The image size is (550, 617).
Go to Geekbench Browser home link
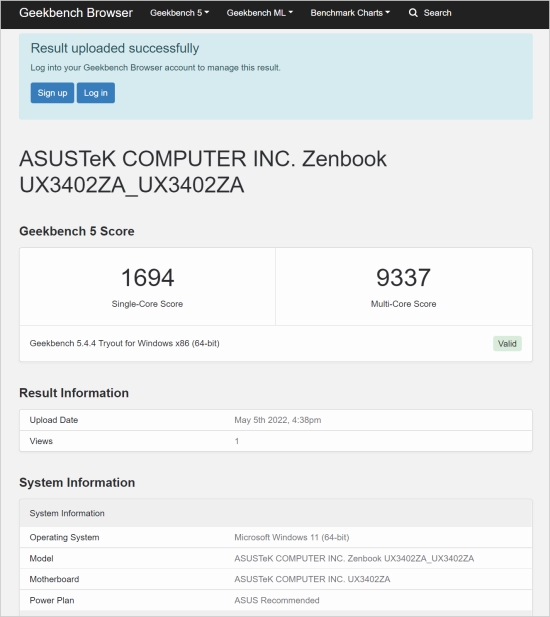76,13
